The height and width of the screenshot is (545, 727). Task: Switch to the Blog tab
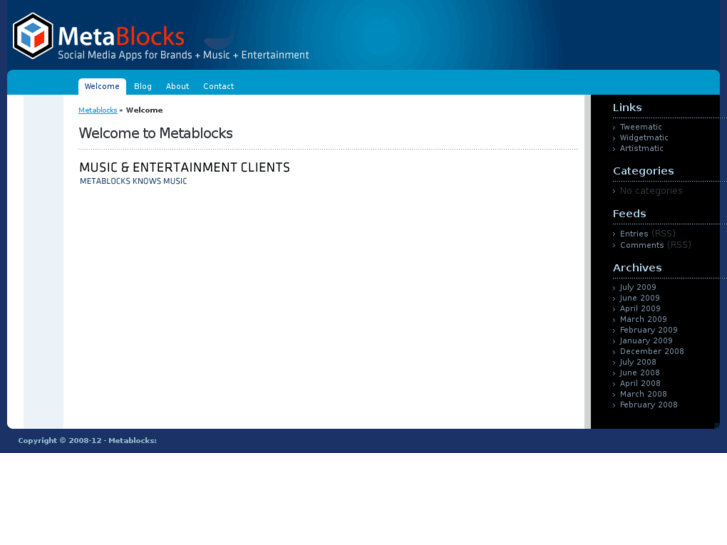[143, 86]
